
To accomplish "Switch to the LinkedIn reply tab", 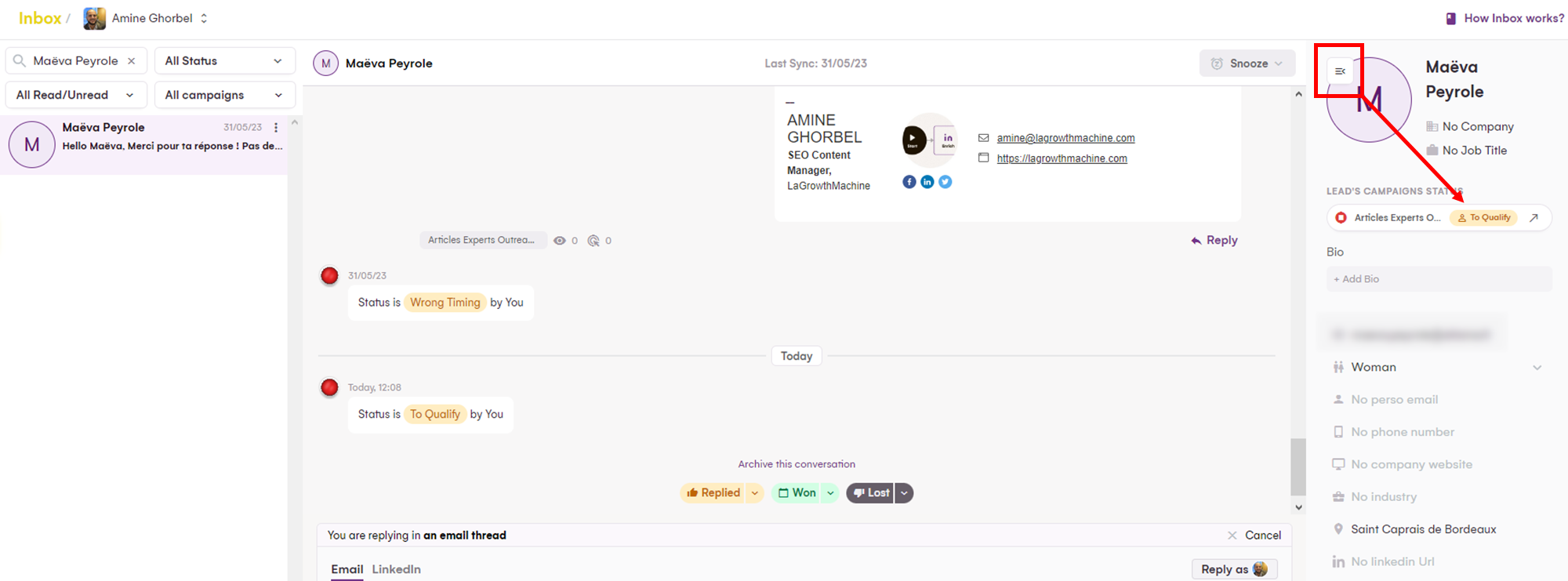I will [x=397, y=569].
